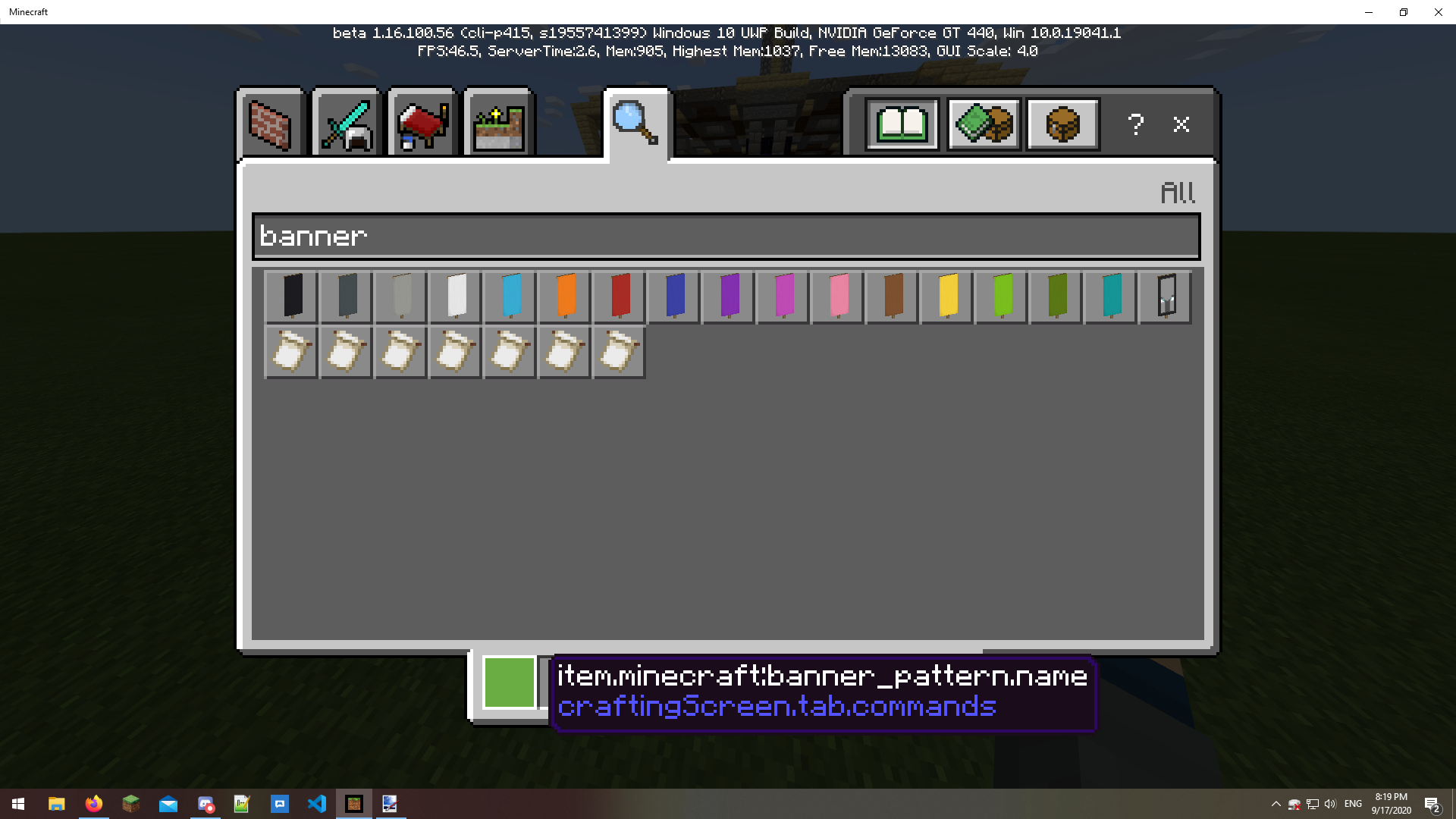Open the Equipment sword tab
The height and width of the screenshot is (819, 1456).
point(347,125)
